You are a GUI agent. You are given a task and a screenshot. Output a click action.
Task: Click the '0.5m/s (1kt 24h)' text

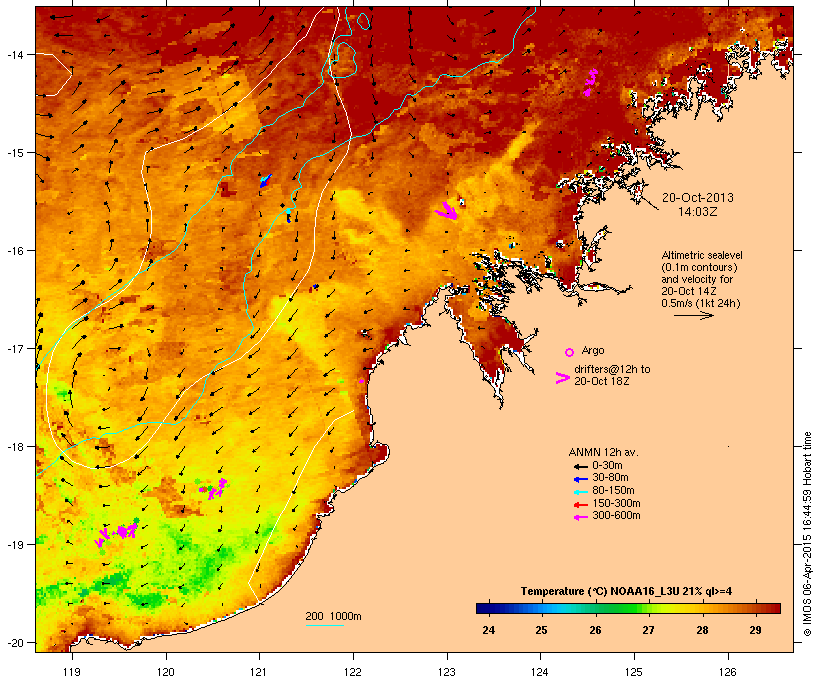tap(701, 303)
